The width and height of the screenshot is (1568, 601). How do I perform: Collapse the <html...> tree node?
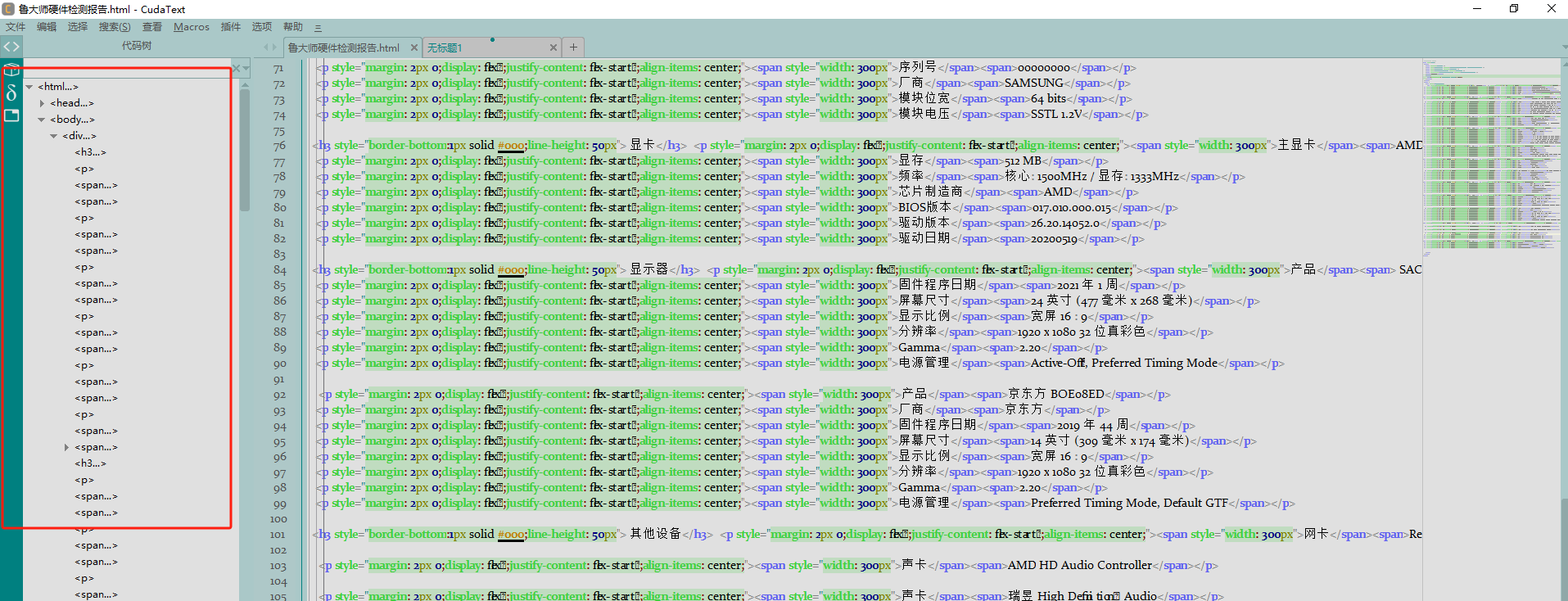tap(29, 87)
